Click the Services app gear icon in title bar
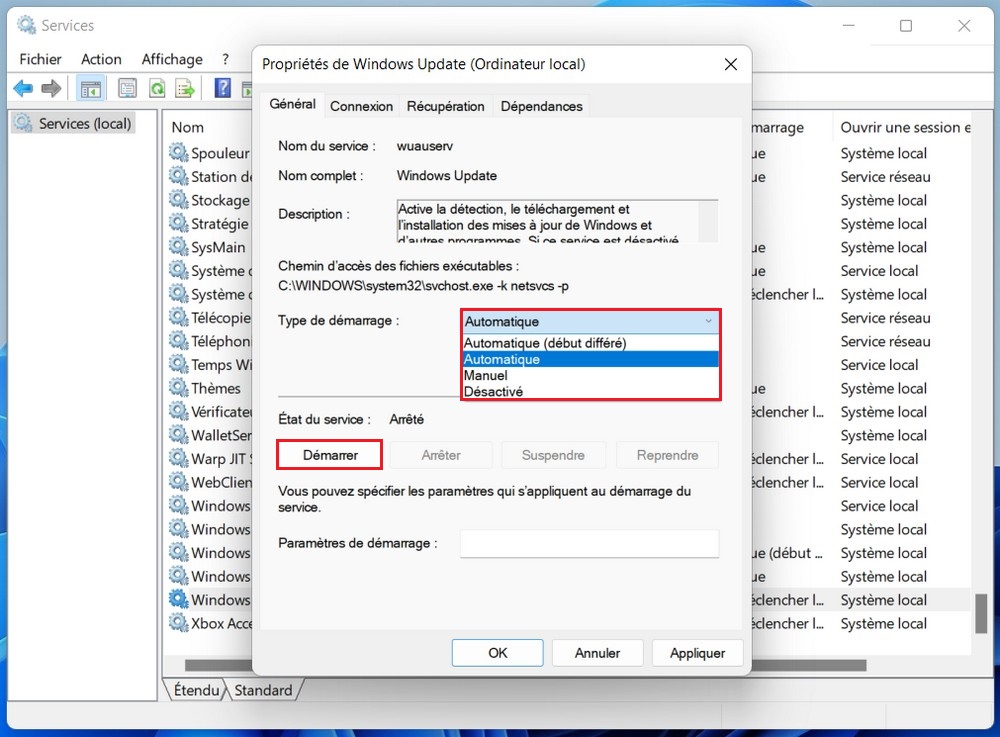This screenshot has width=1000, height=737. [27, 26]
